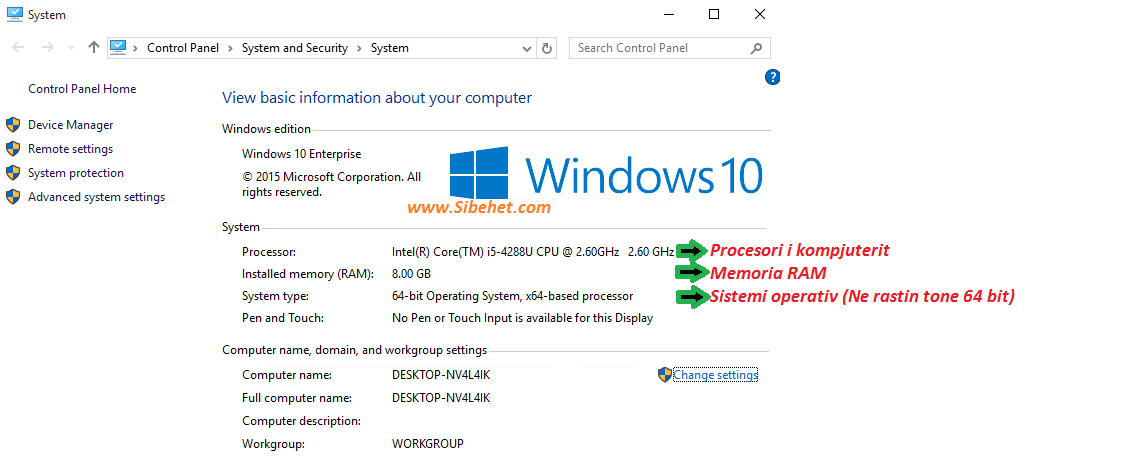Select the Windows 10 Enterprise text
1148x471 pixels.
[x=301, y=154]
